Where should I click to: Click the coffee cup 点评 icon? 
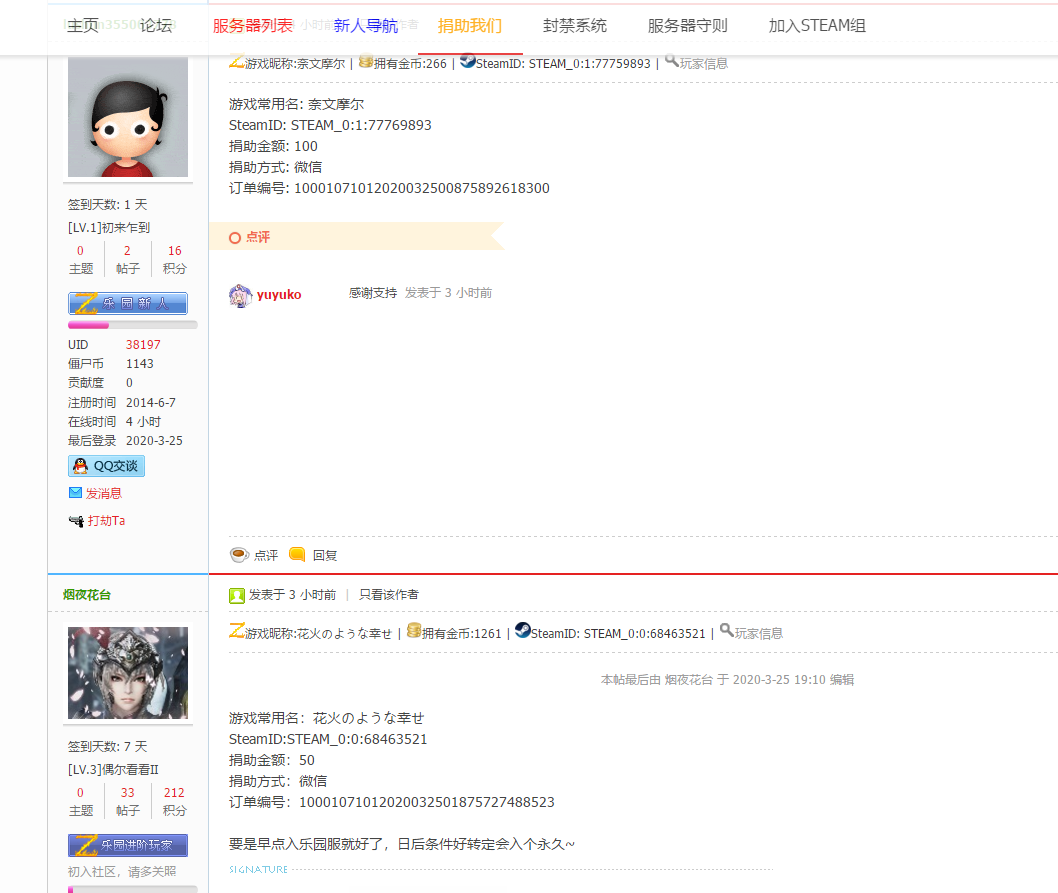pos(237,554)
